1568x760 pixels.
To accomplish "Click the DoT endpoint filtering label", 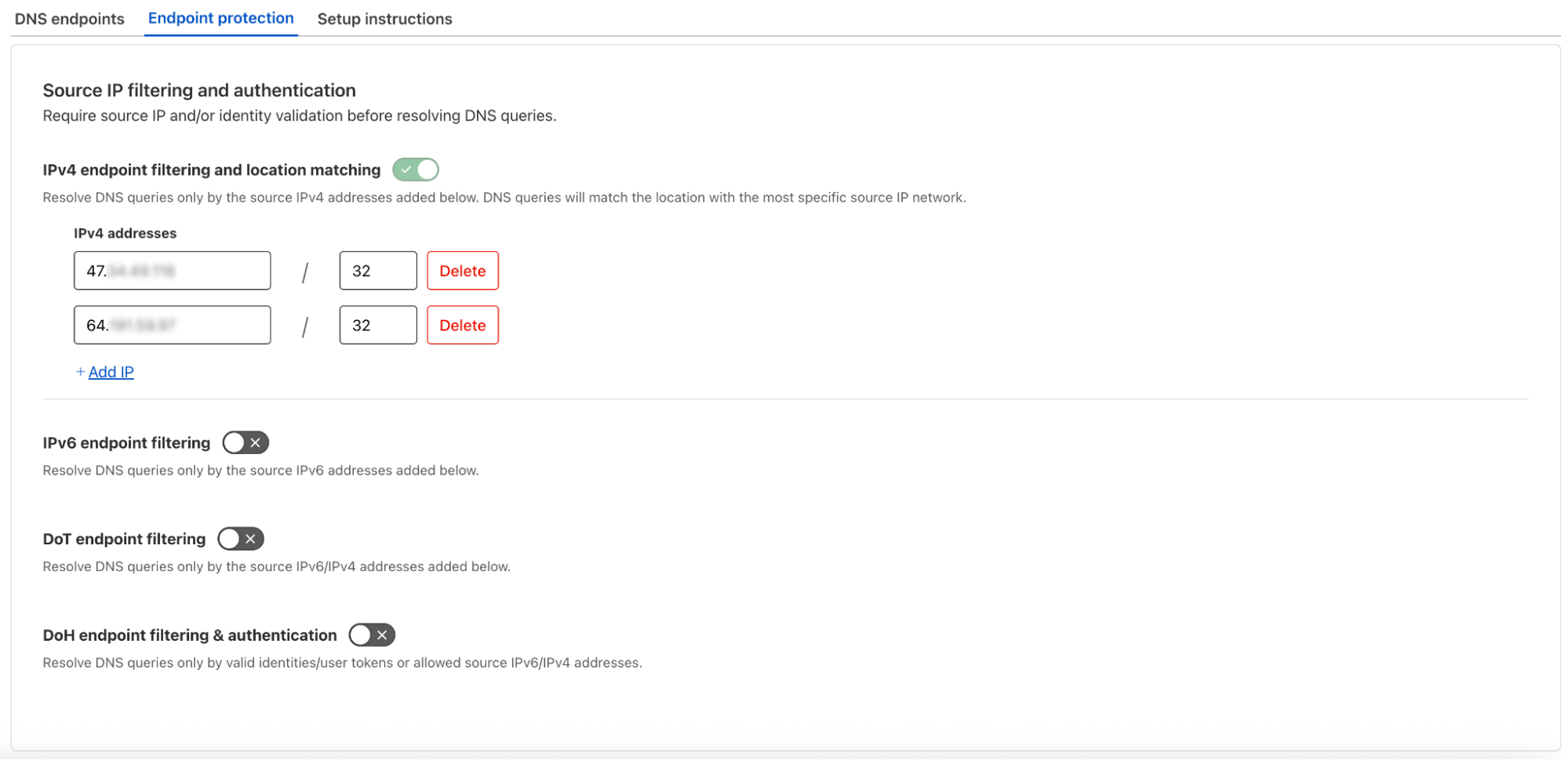I will pyautogui.click(x=124, y=539).
